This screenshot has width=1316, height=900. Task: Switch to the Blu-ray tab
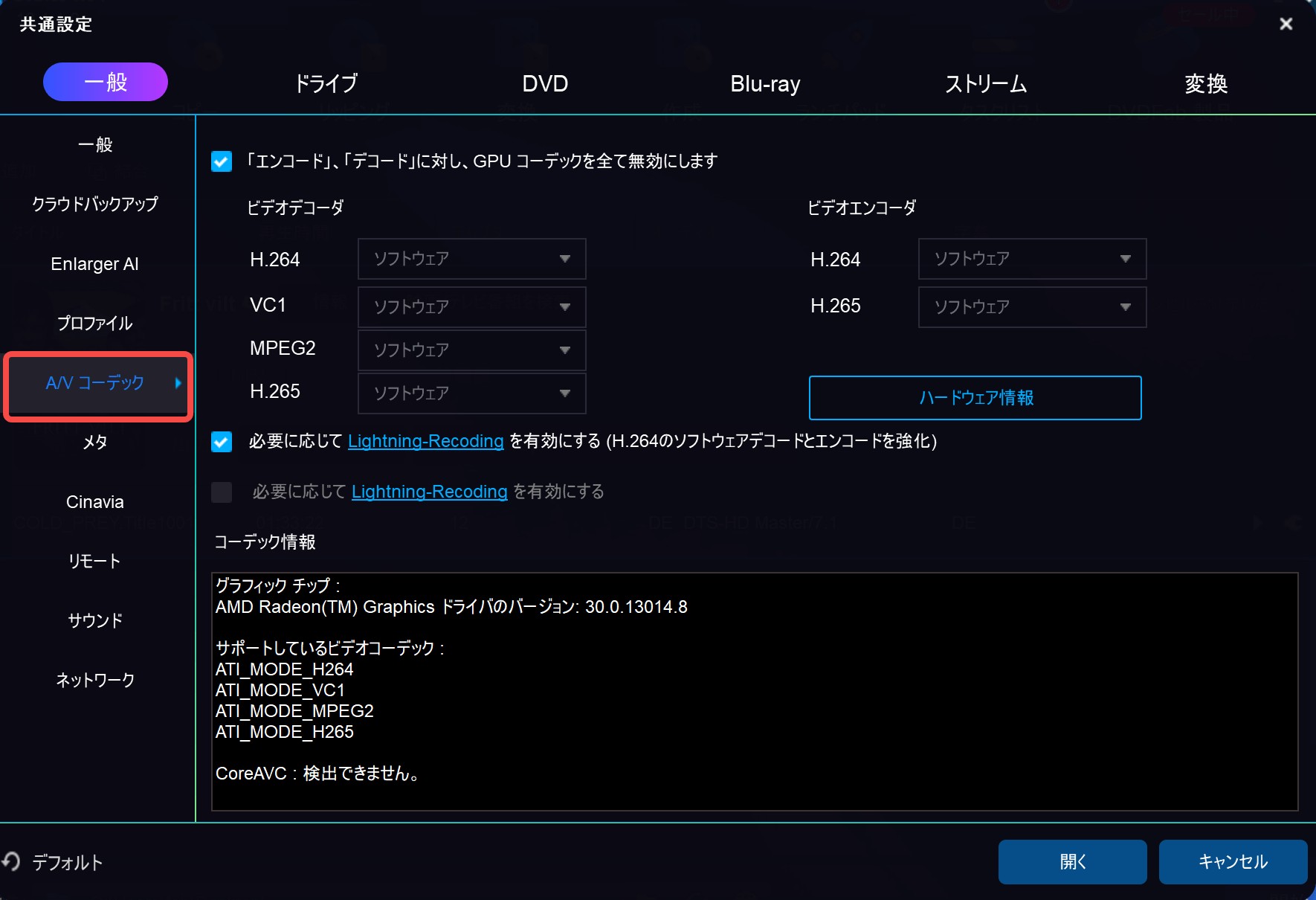[x=765, y=84]
